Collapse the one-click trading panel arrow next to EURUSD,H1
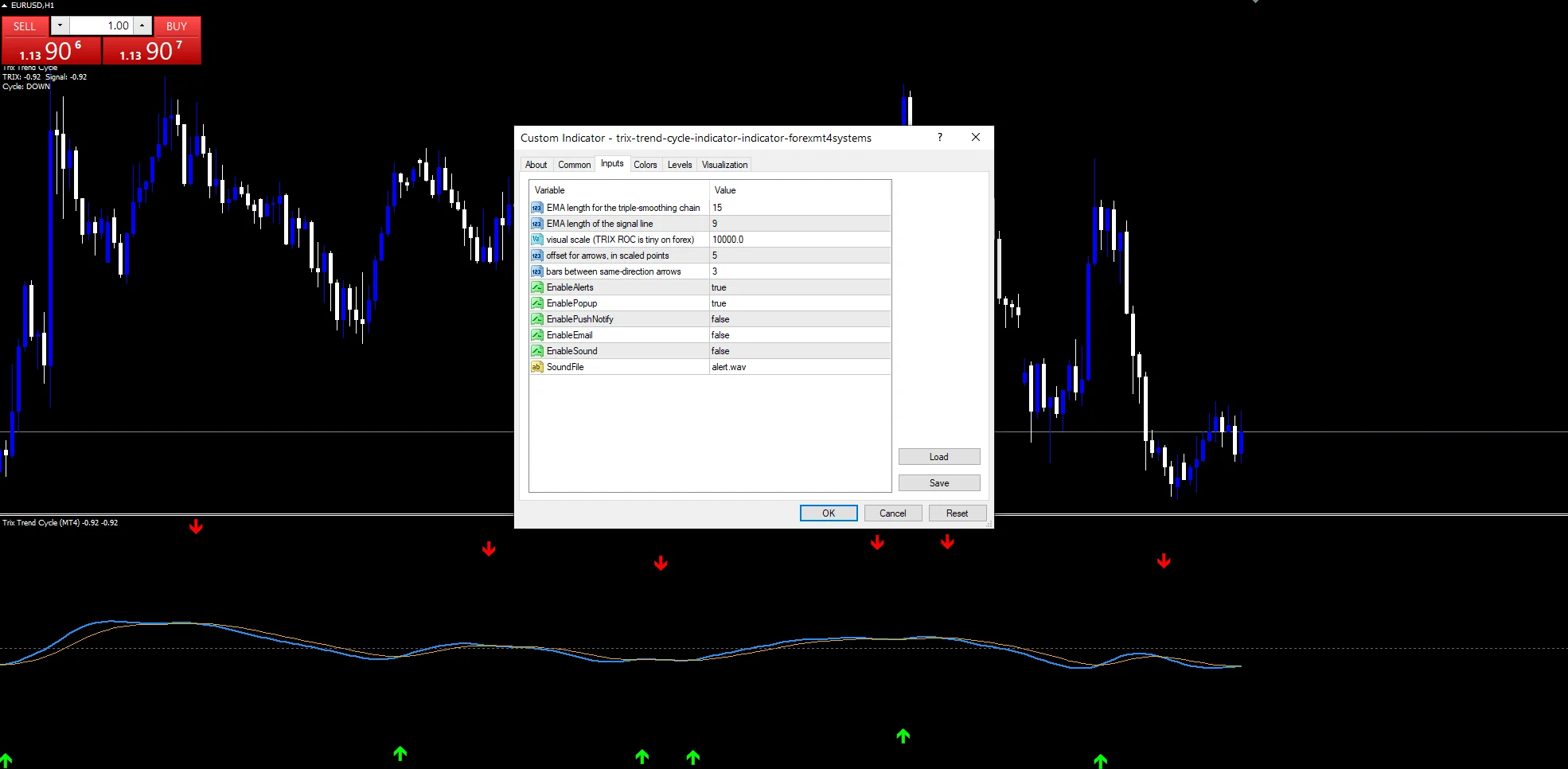Viewport: 1568px width, 769px height. (5, 6)
